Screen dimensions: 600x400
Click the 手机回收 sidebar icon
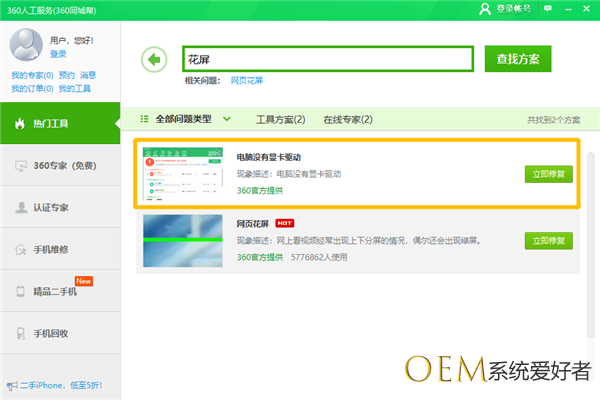(x=19, y=333)
